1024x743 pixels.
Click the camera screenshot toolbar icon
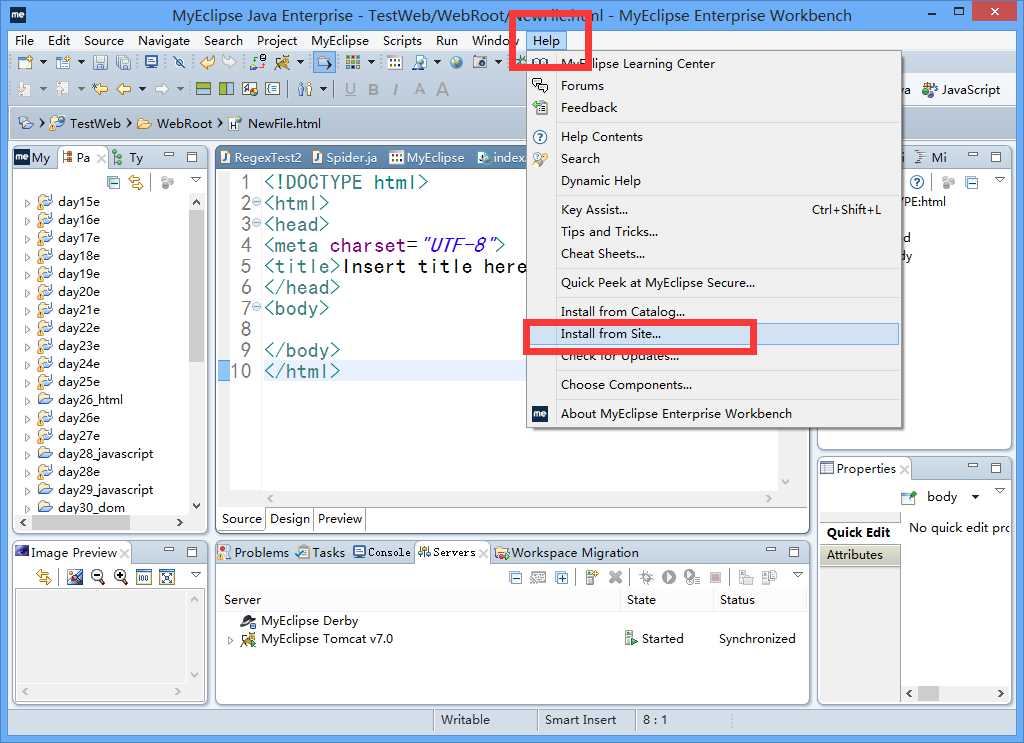(x=480, y=62)
